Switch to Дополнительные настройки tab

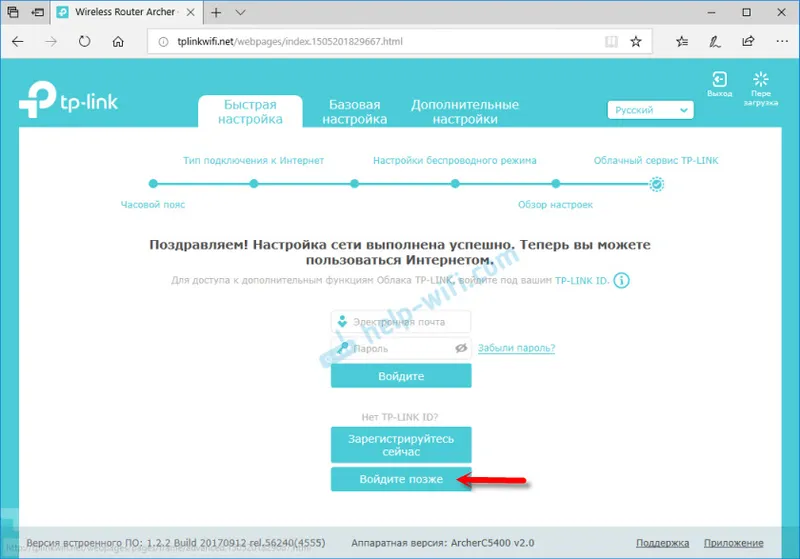coord(465,112)
